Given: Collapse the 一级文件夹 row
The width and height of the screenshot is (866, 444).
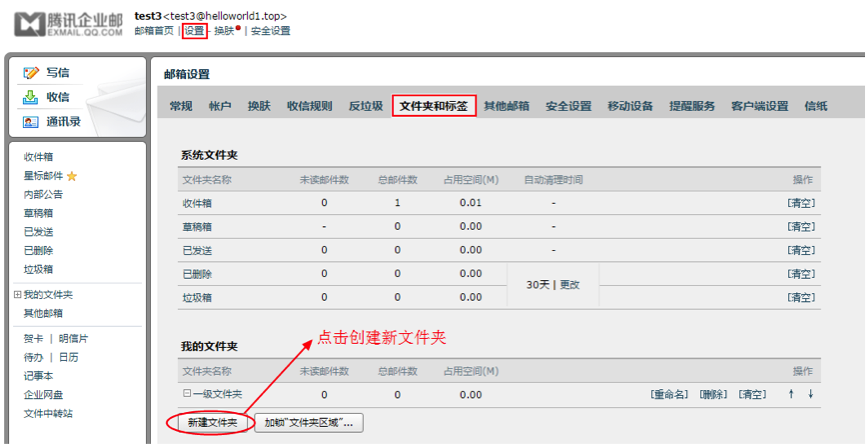Looking at the screenshot, I should (186, 394).
